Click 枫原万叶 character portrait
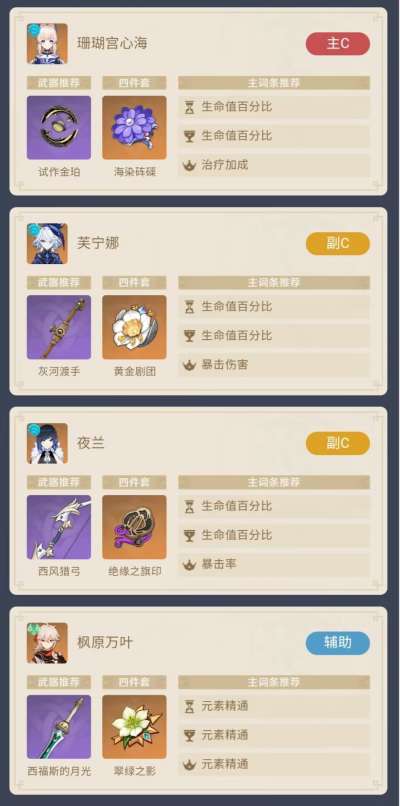 (47, 643)
